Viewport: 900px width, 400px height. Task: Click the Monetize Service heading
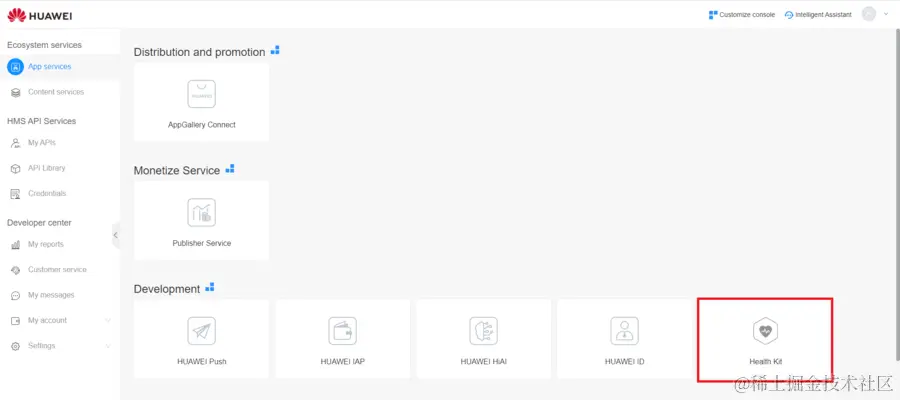coord(177,170)
